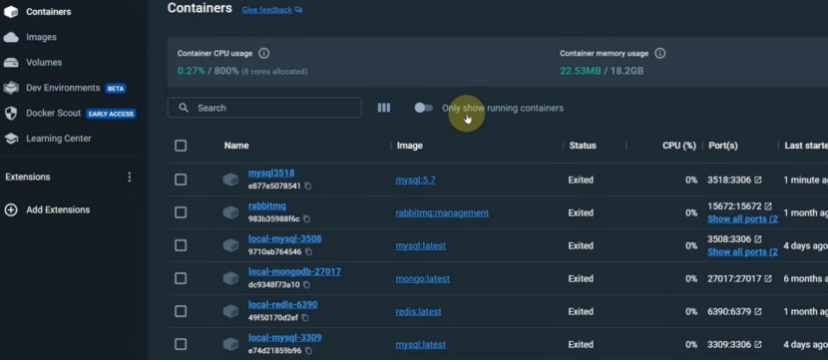Screen dimensions: 828x362
Task: Open the rabbitmq container link
Action: click(x=267, y=206)
